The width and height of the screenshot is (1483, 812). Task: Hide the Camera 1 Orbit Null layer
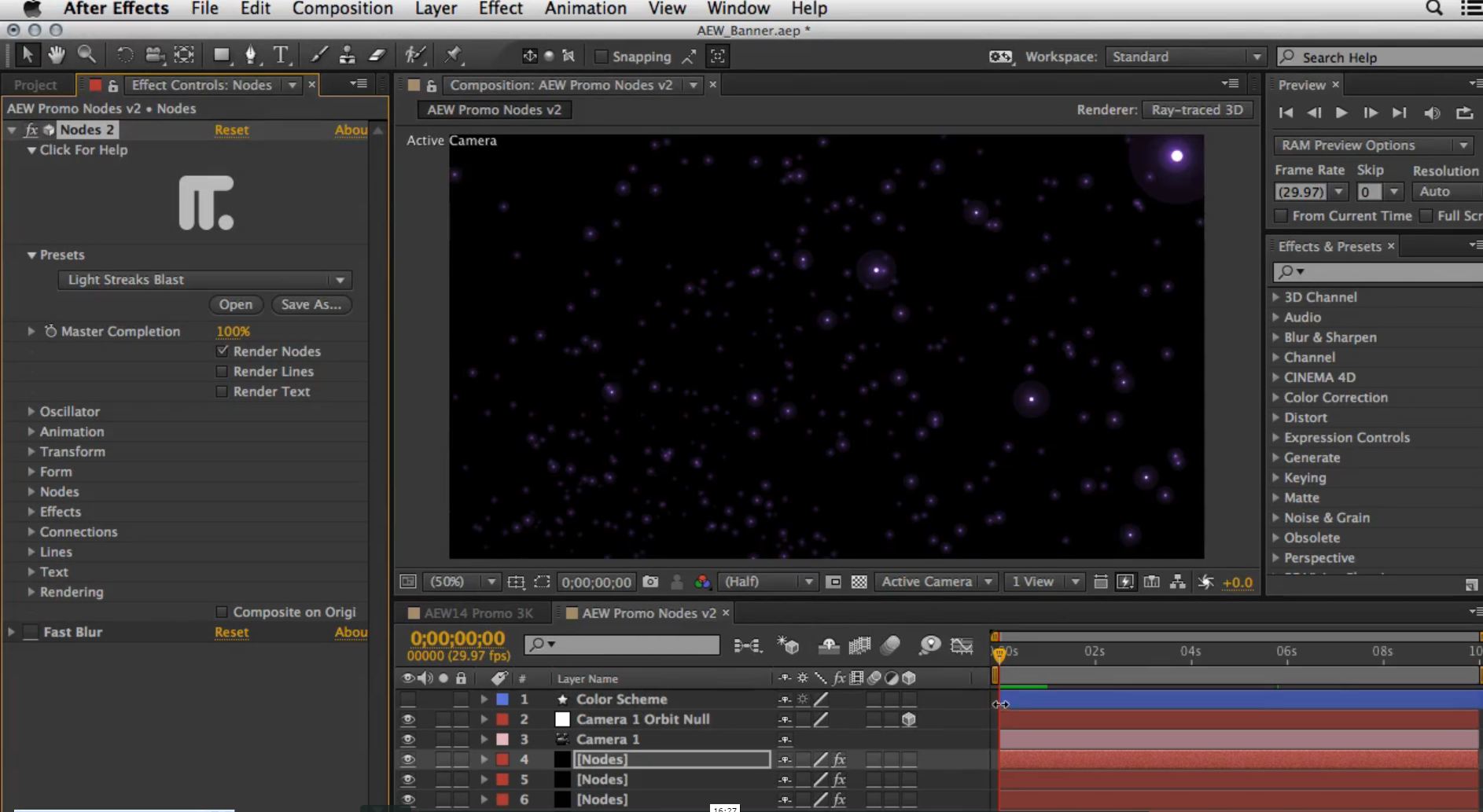click(x=407, y=719)
